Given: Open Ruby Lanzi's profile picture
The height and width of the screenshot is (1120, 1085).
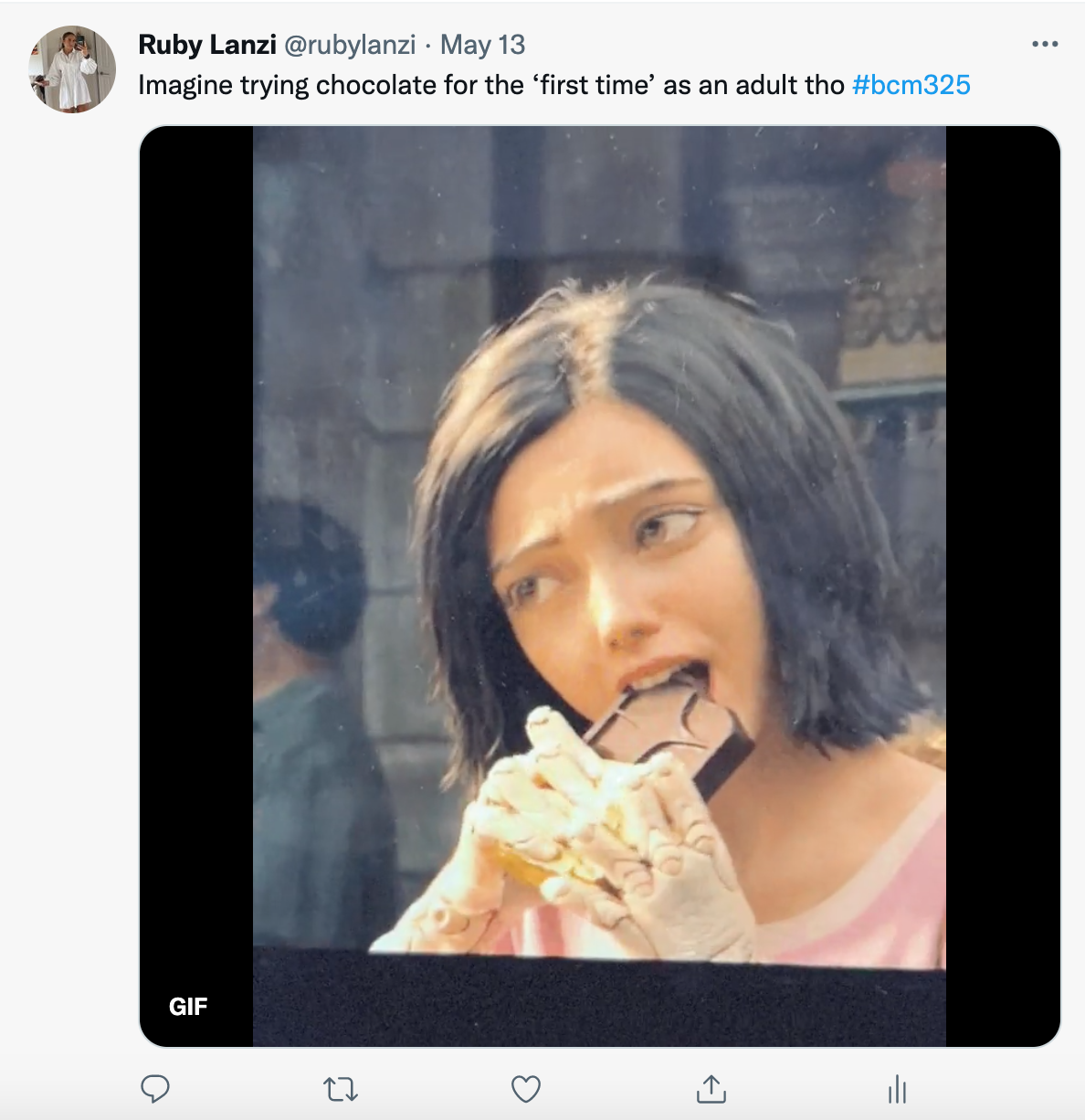Looking at the screenshot, I should 72,69.
